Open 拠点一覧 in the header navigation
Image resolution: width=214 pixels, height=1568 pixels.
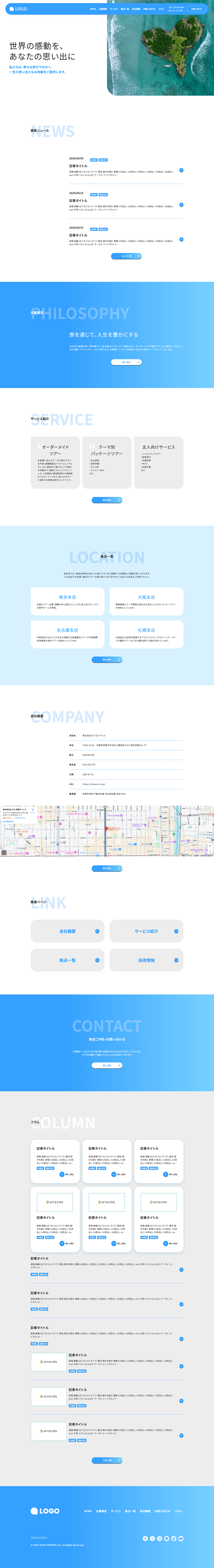point(125,9)
